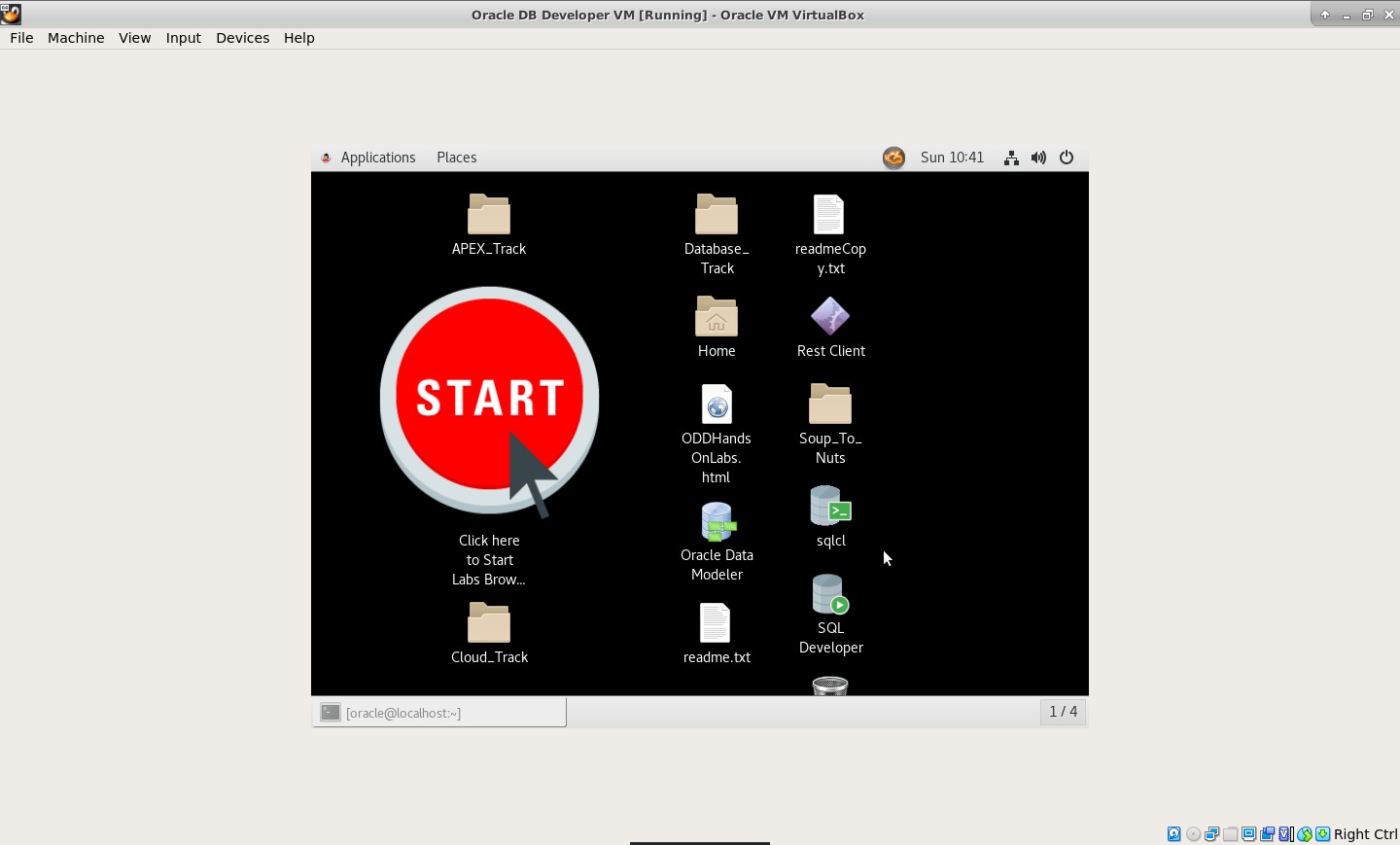Launch the sqlcl terminal icon
The width and height of the screenshot is (1400, 845).
(x=830, y=507)
